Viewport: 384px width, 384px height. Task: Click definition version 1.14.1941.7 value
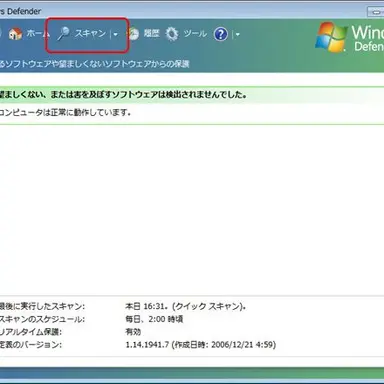pyautogui.click(x=201, y=345)
